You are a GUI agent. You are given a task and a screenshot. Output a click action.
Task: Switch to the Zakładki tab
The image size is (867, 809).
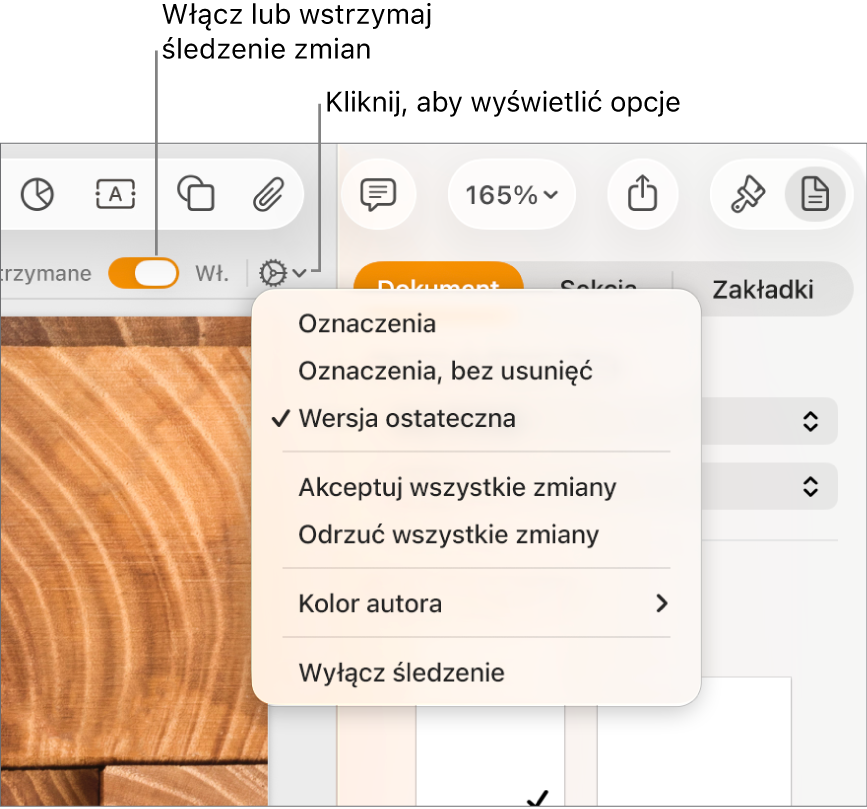(x=762, y=289)
